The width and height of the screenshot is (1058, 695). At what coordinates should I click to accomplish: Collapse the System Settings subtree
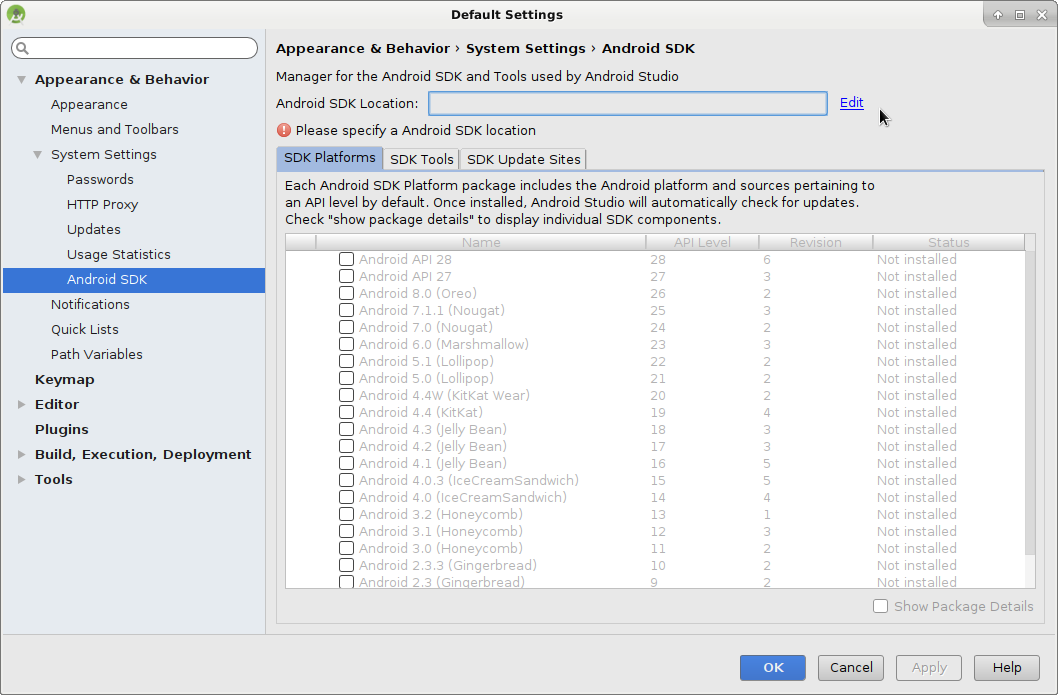pos(38,155)
